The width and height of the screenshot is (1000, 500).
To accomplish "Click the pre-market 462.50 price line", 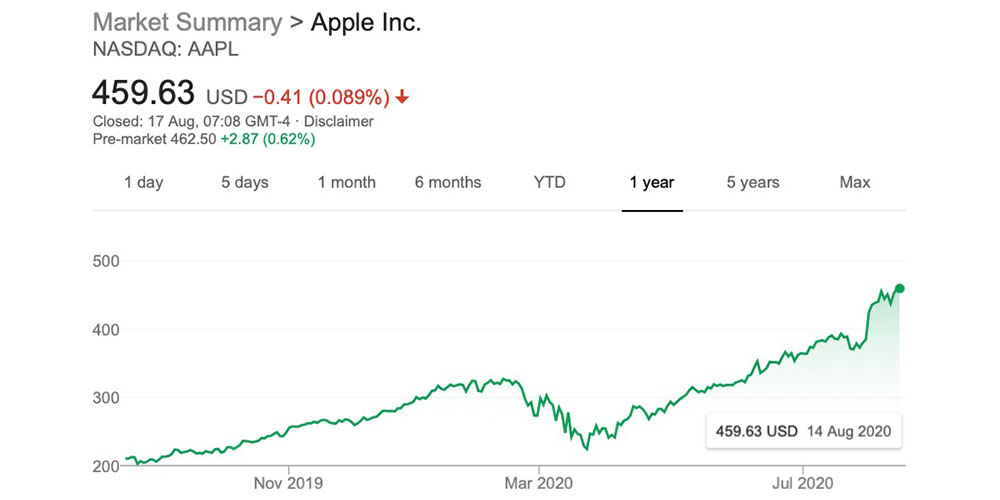I will pyautogui.click(x=203, y=139).
